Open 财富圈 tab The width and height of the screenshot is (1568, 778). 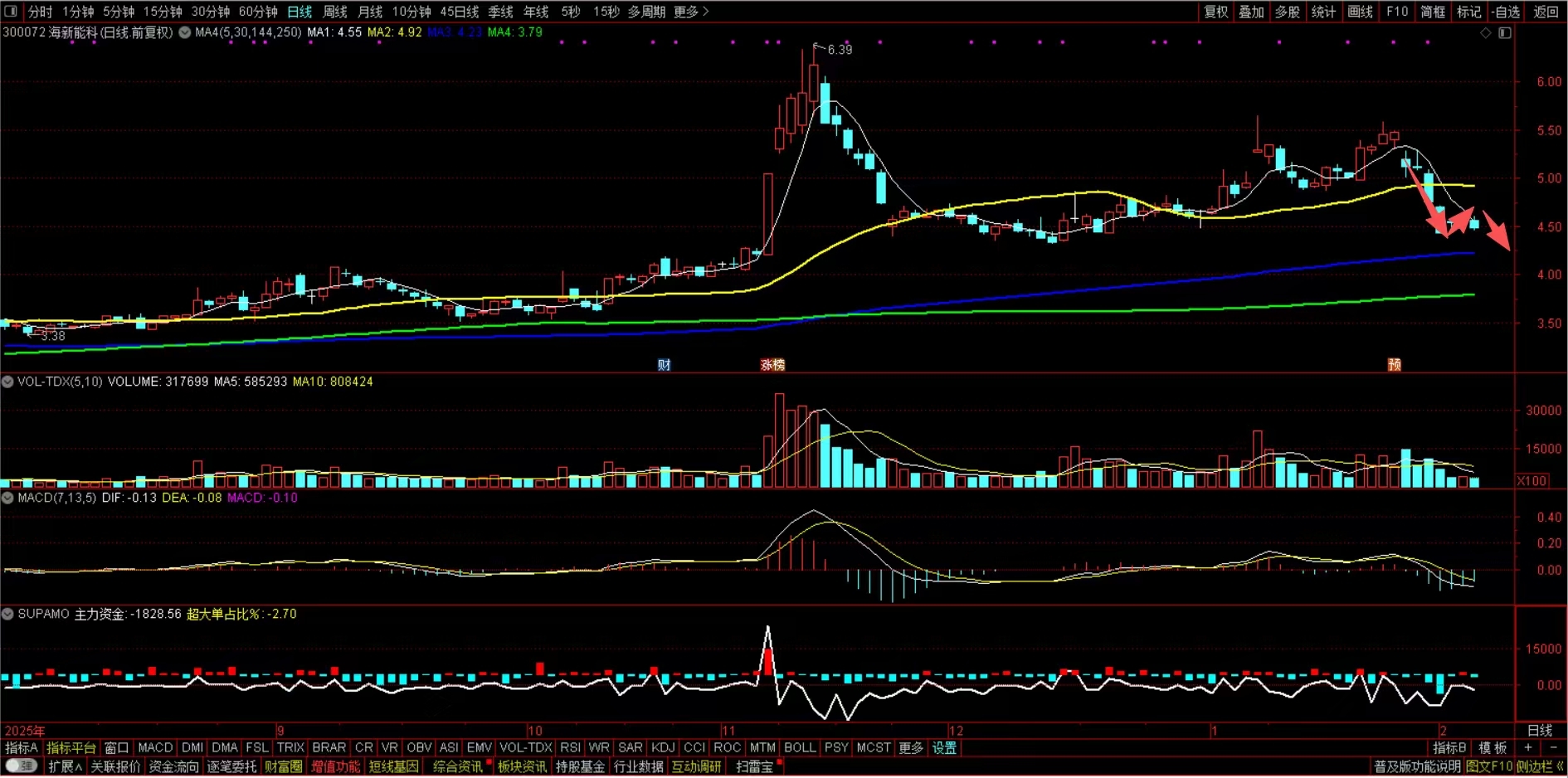pyautogui.click(x=283, y=766)
